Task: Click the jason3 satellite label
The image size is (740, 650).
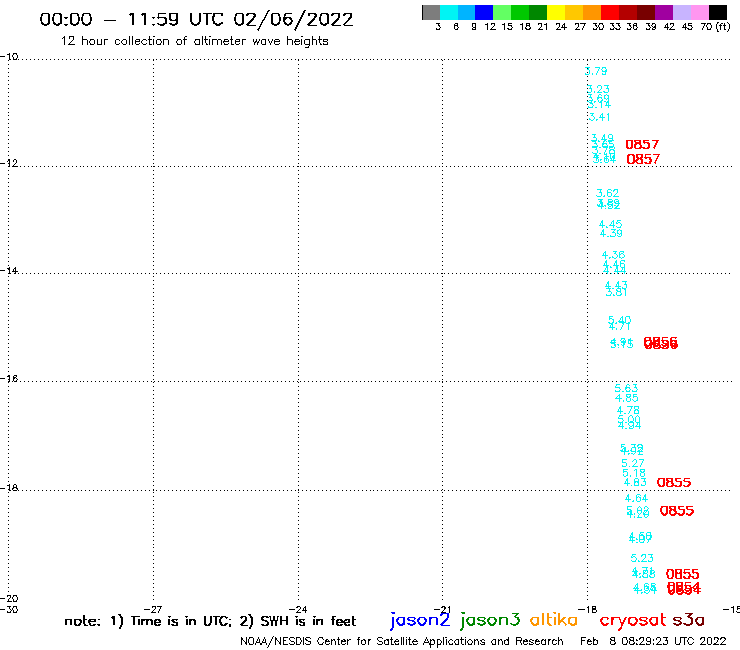Action: click(490, 620)
